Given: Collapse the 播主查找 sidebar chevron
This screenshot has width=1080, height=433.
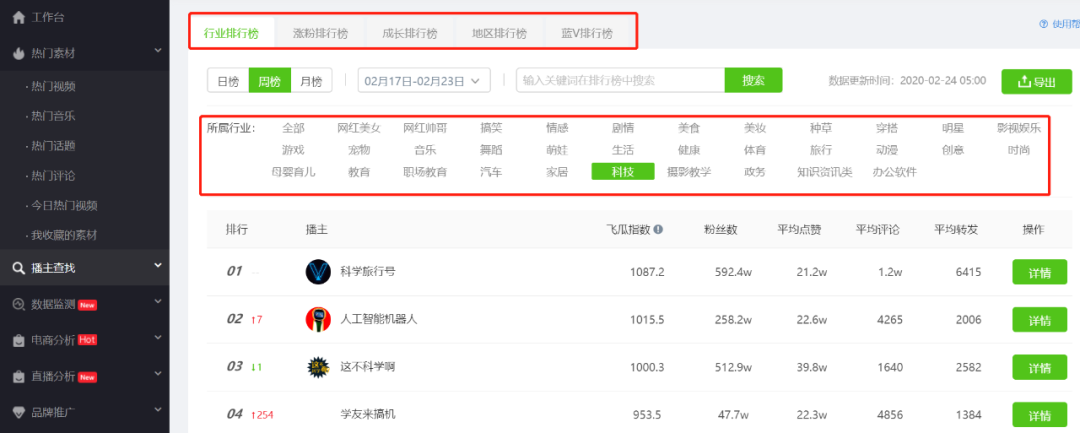Looking at the screenshot, I should pyautogui.click(x=158, y=265).
